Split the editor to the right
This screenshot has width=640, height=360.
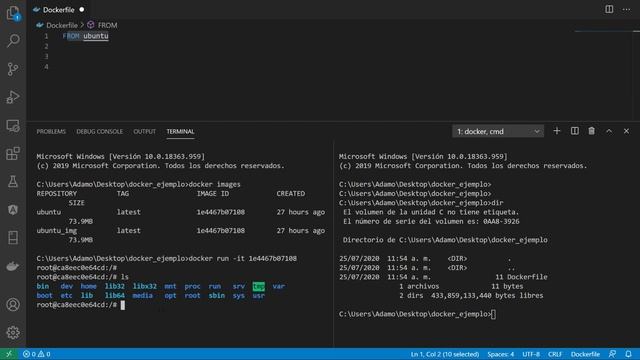pos(609,9)
